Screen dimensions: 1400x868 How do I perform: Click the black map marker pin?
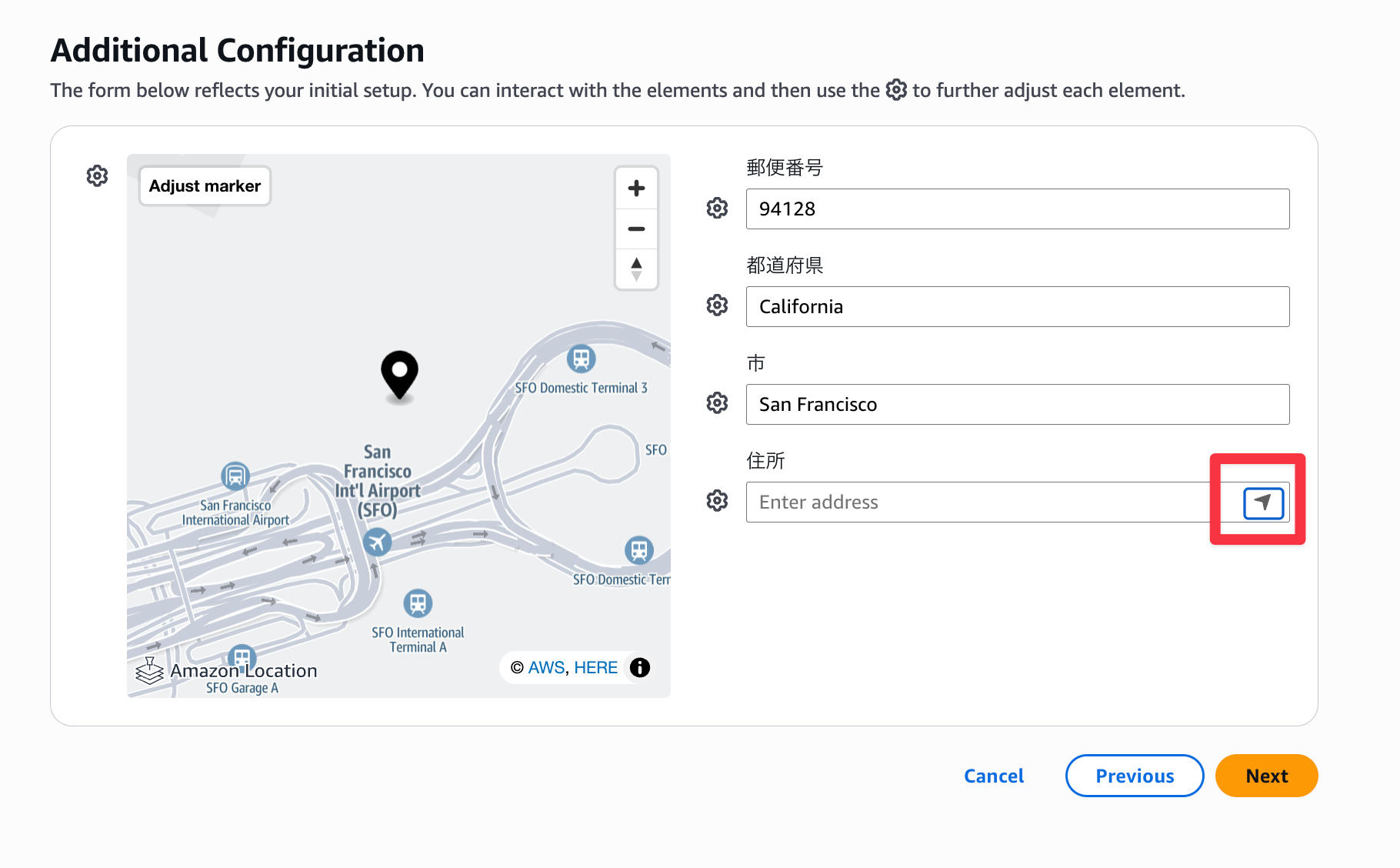(399, 374)
